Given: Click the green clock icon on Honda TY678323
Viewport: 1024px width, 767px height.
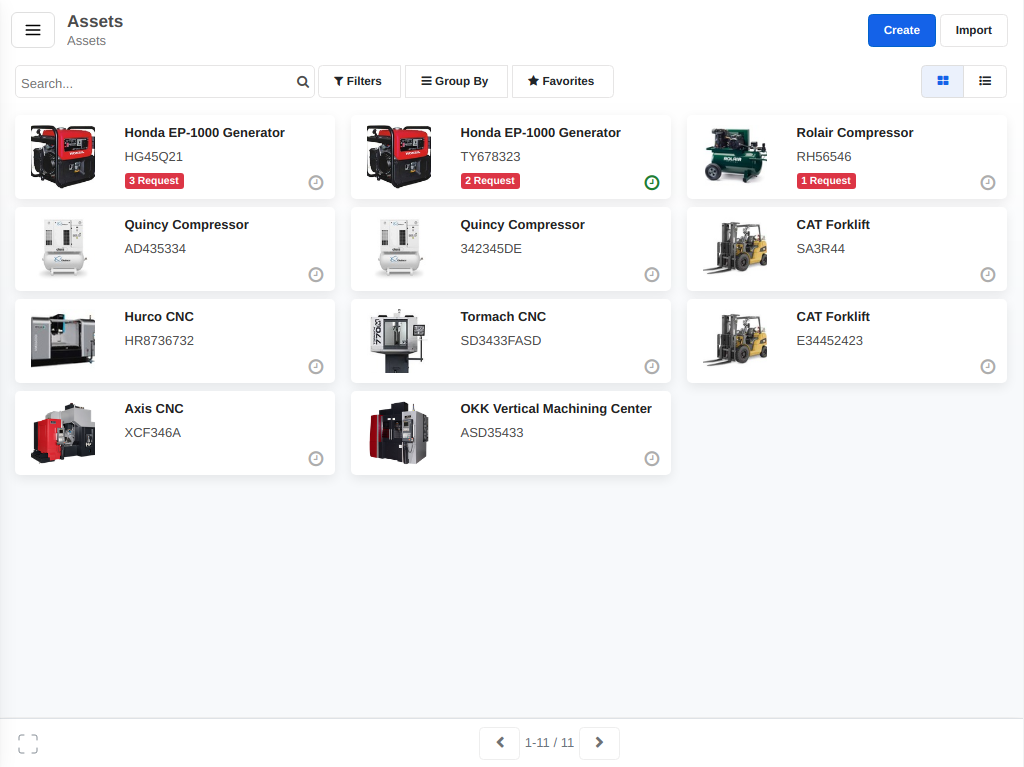Looking at the screenshot, I should pyautogui.click(x=651, y=184).
